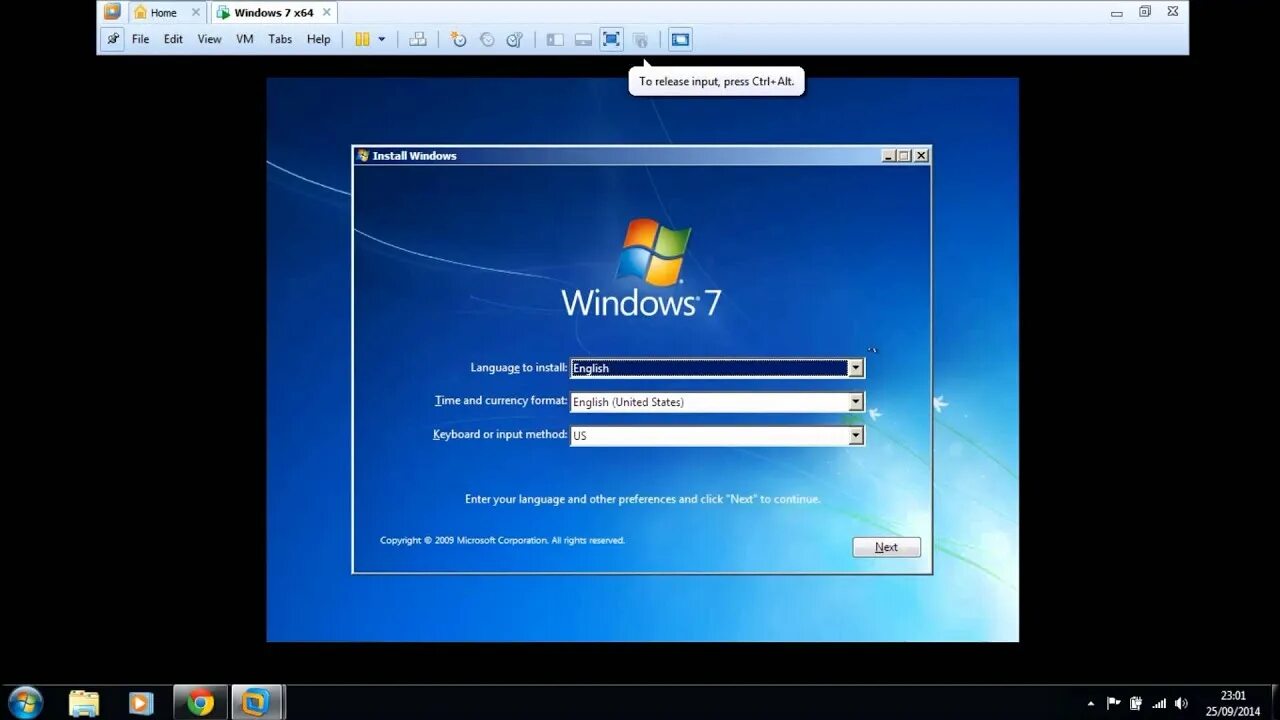This screenshot has height=720, width=1280.
Task: Click the VMware Workstation logo icon
Action: (x=112, y=12)
